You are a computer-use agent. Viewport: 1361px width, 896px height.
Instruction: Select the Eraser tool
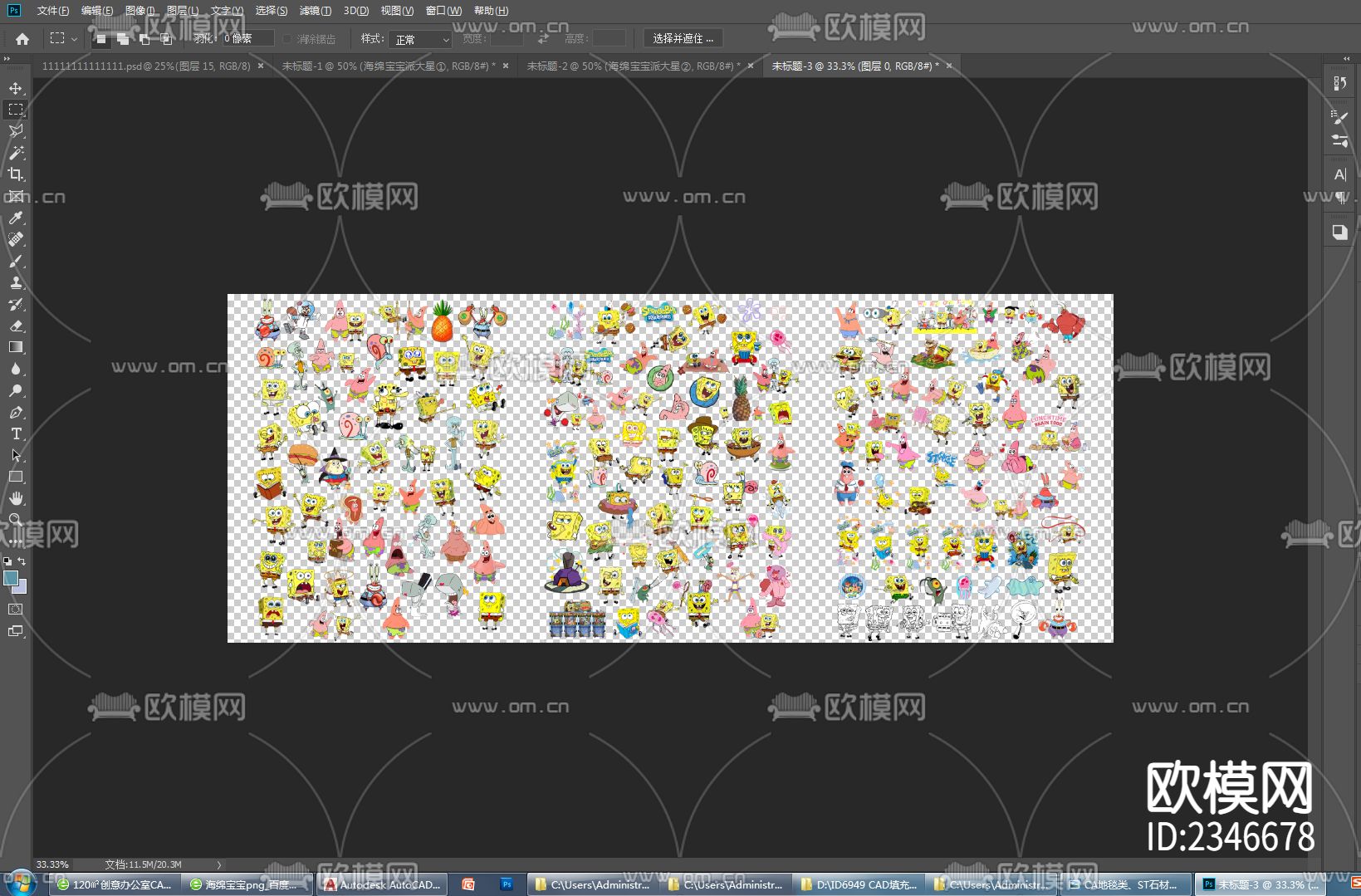click(x=16, y=326)
